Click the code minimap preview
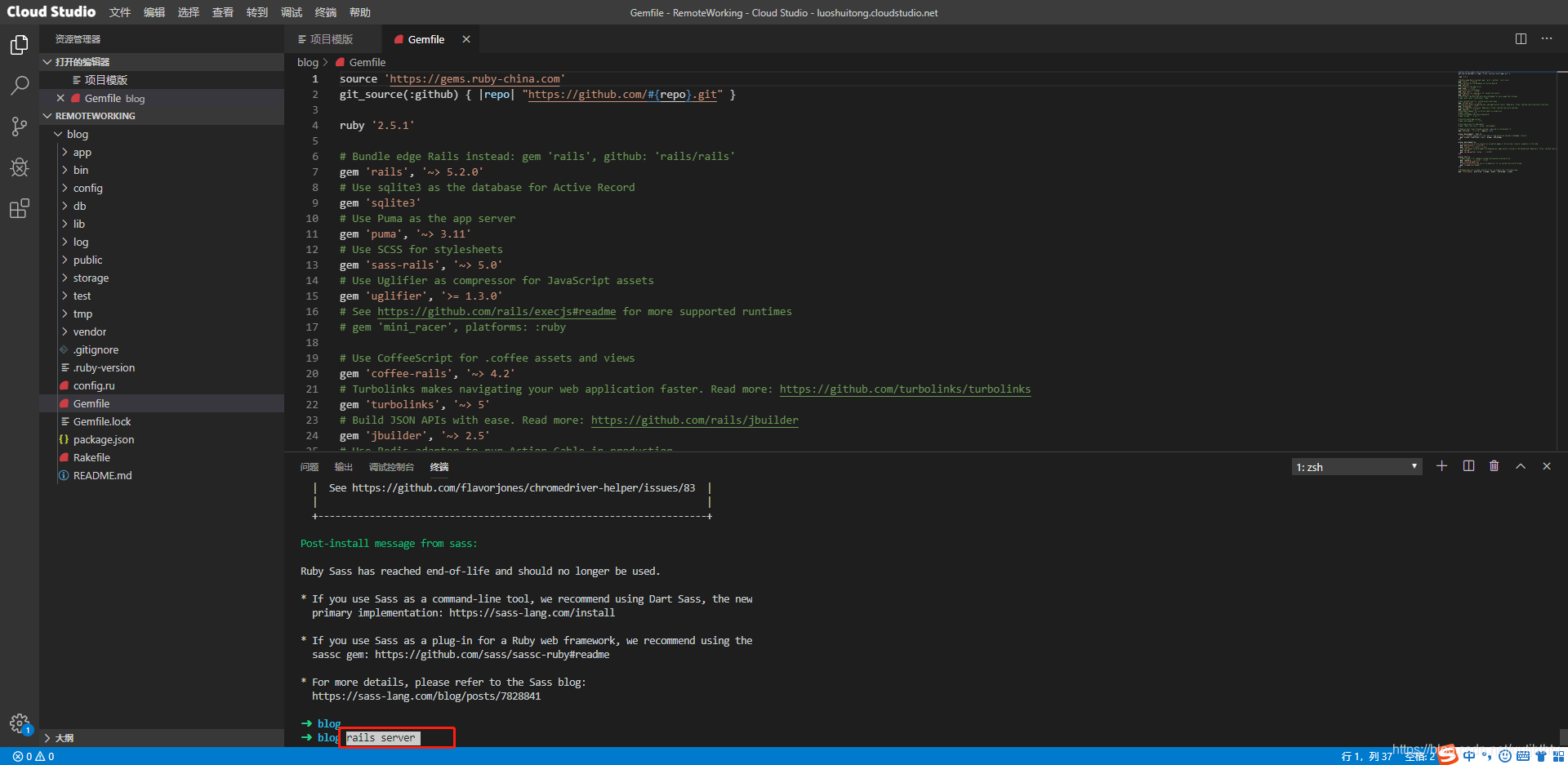 1507,122
